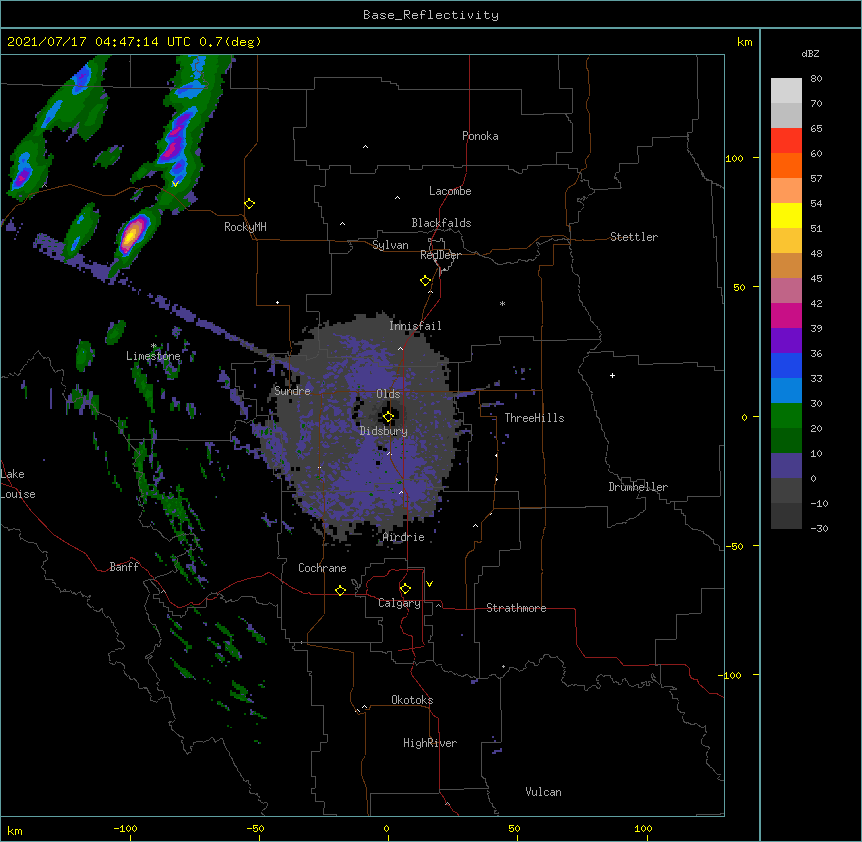Click the Okotoks town label
The image size is (862, 842).
pyautogui.click(x=412, y=700)
